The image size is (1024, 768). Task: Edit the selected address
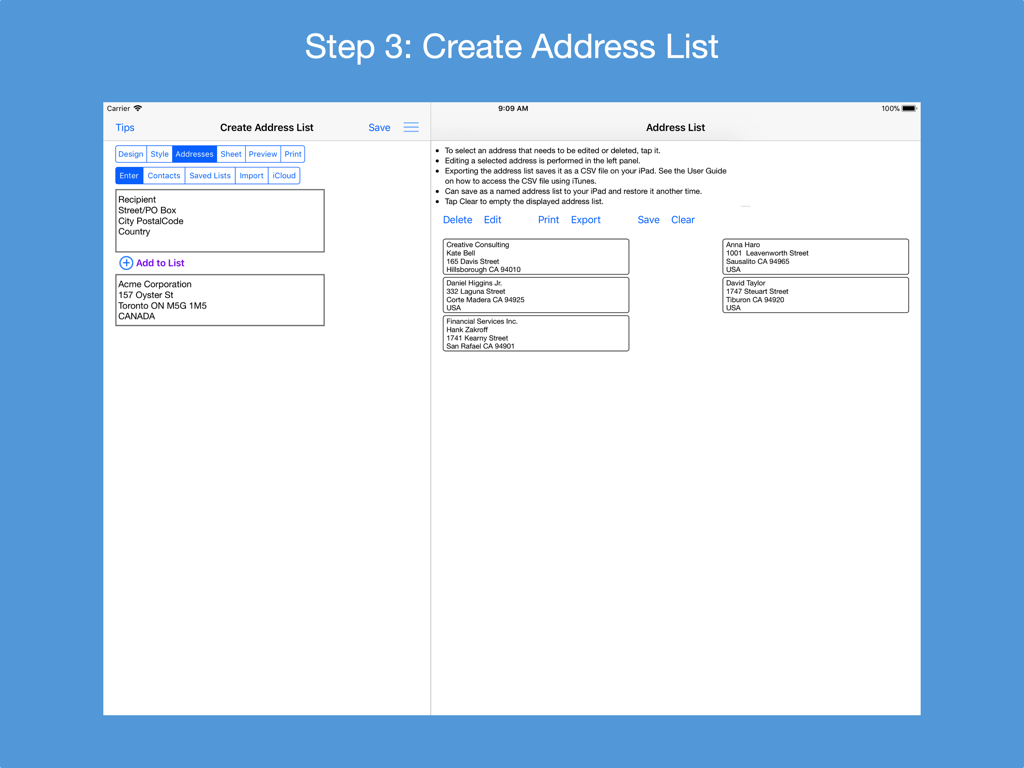coord(492,219)
